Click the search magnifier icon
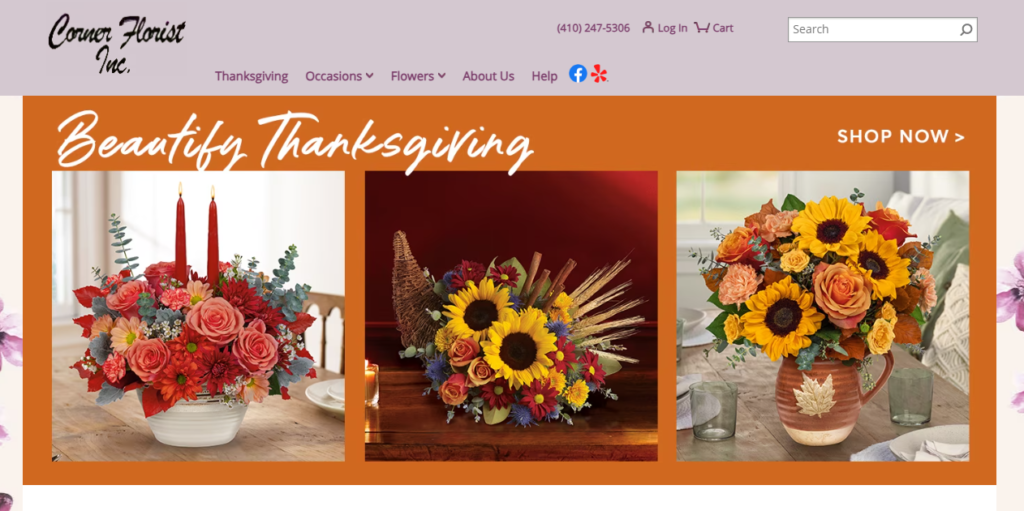 pyautogui.click(x=966, y=29)
